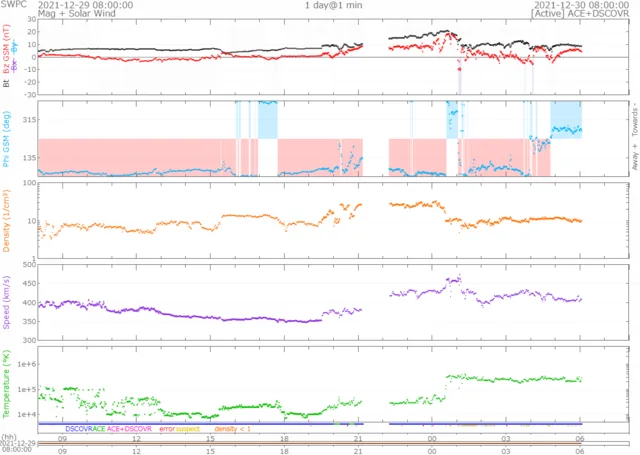Open the 1 day@1 min resolution label
This screenshot has width=640, height=455.
tap(333, 5)
